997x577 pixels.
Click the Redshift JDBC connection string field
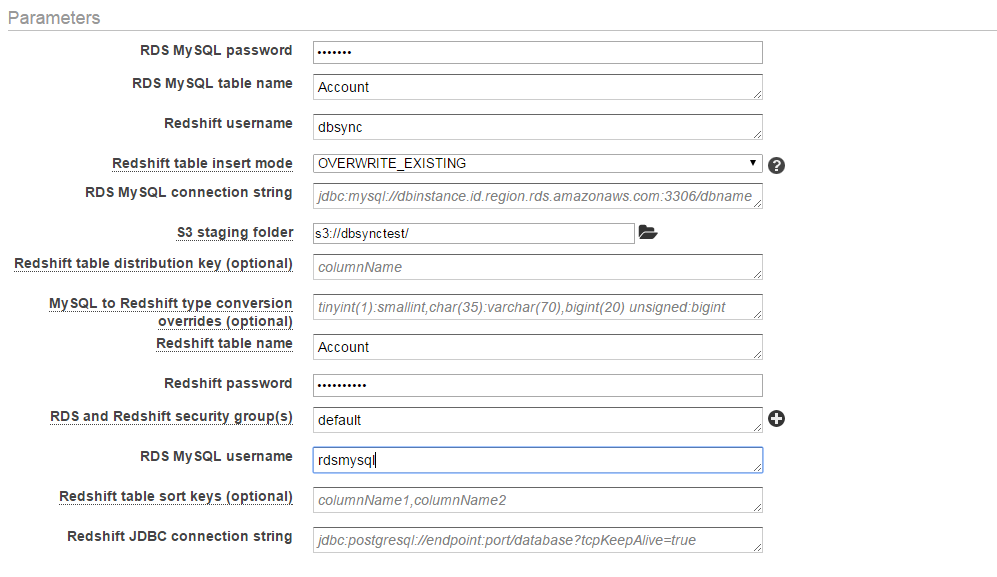pos(537,540)
